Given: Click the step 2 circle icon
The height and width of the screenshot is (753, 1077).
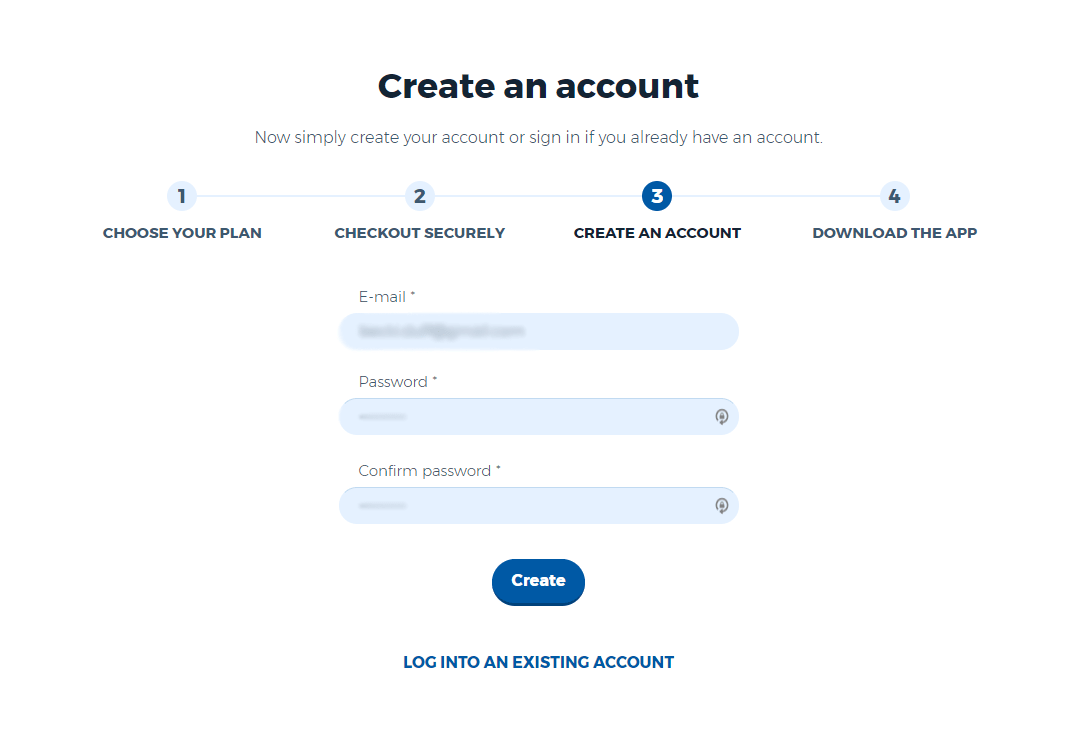Looking at the screenshot, I should (420, 196).
